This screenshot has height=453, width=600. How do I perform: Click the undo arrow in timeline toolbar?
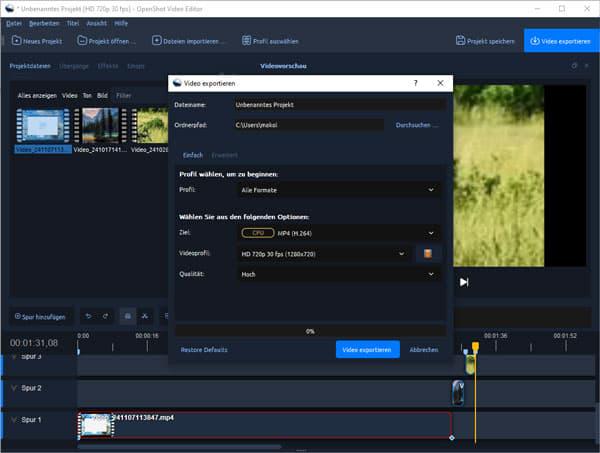(88, 316)
